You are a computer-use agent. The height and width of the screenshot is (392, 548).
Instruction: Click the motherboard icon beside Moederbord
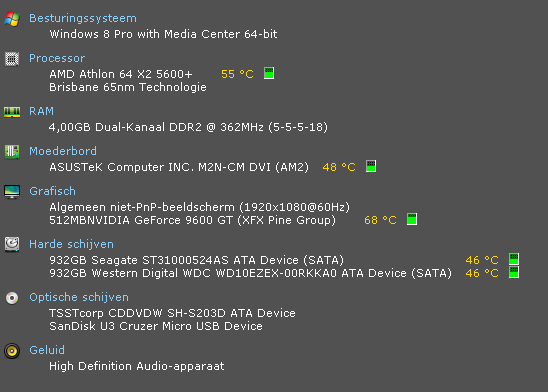12,152
